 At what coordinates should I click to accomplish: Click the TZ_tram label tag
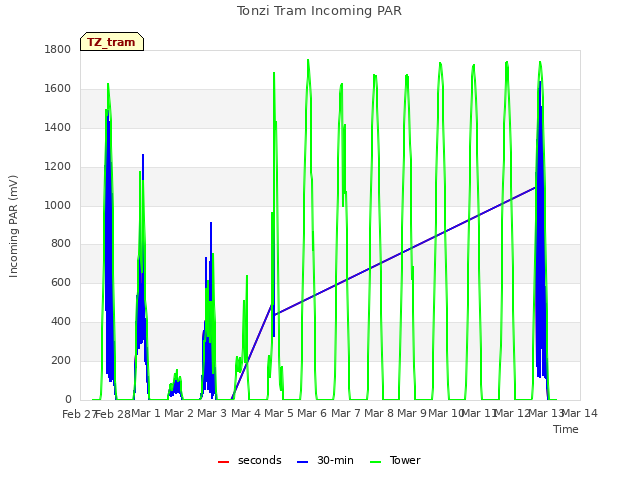(x=112, y=42)
